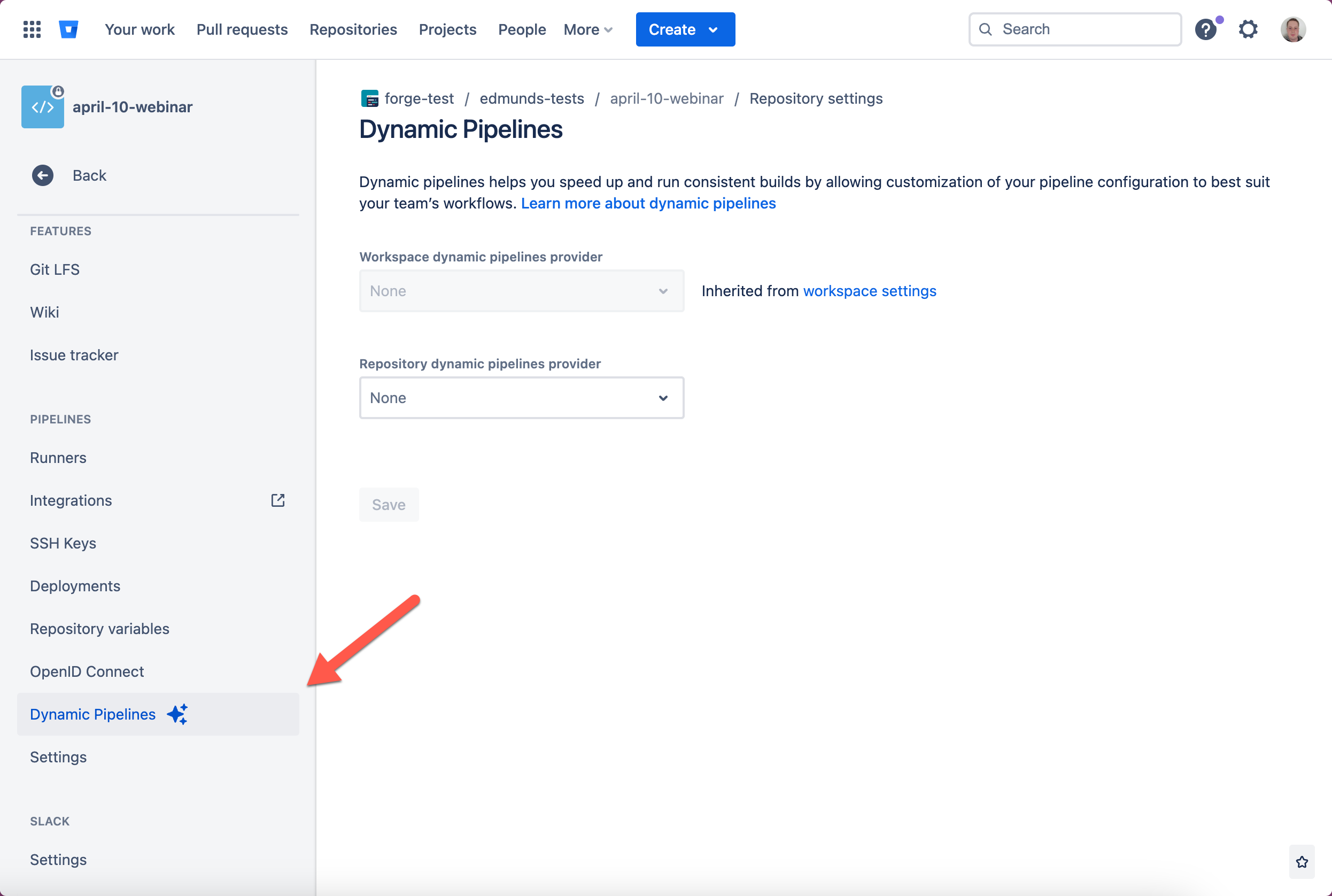Image resolution: width=1332 pixels, height=896 pixels.
Task: Open Learn more about dynamic pipelines link
Action: 648,203
